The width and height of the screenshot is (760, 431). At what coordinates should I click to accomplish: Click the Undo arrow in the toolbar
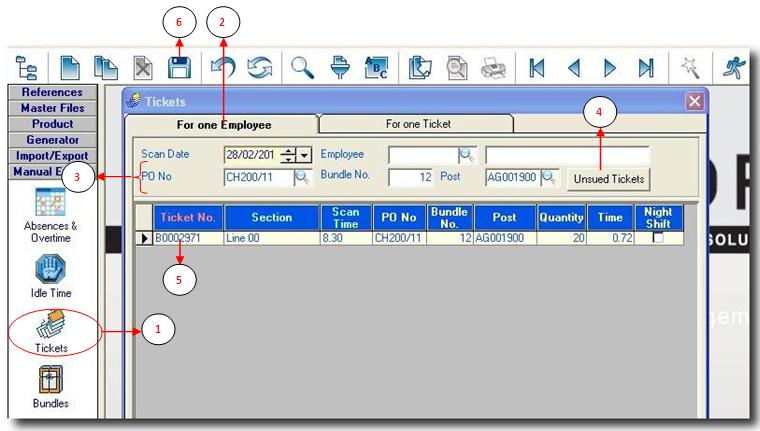222,69
